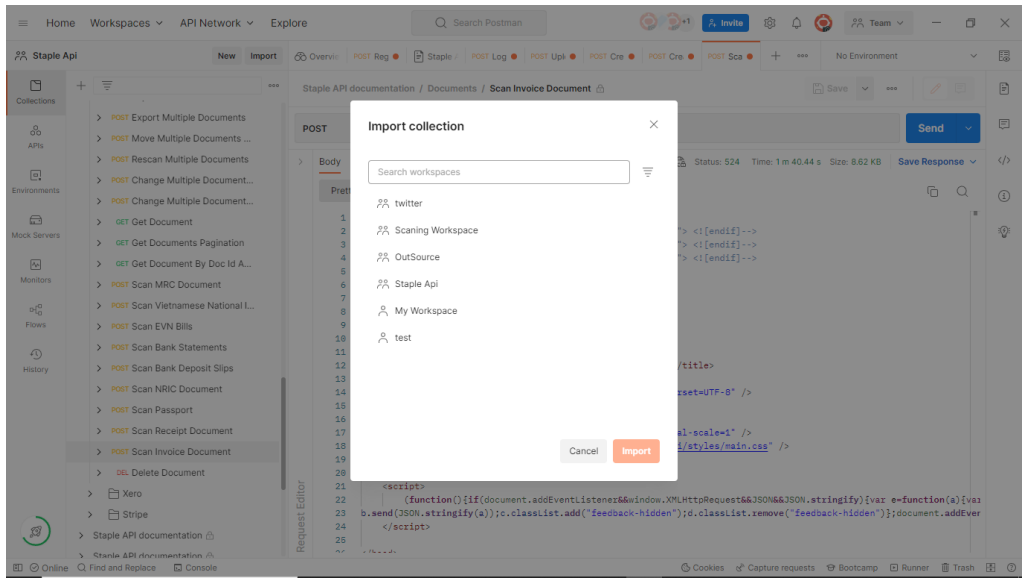The width and height of the screenshot is (1027, 585).
Task: Close the Import collection dialog
Action: click(x=654, y=124)
